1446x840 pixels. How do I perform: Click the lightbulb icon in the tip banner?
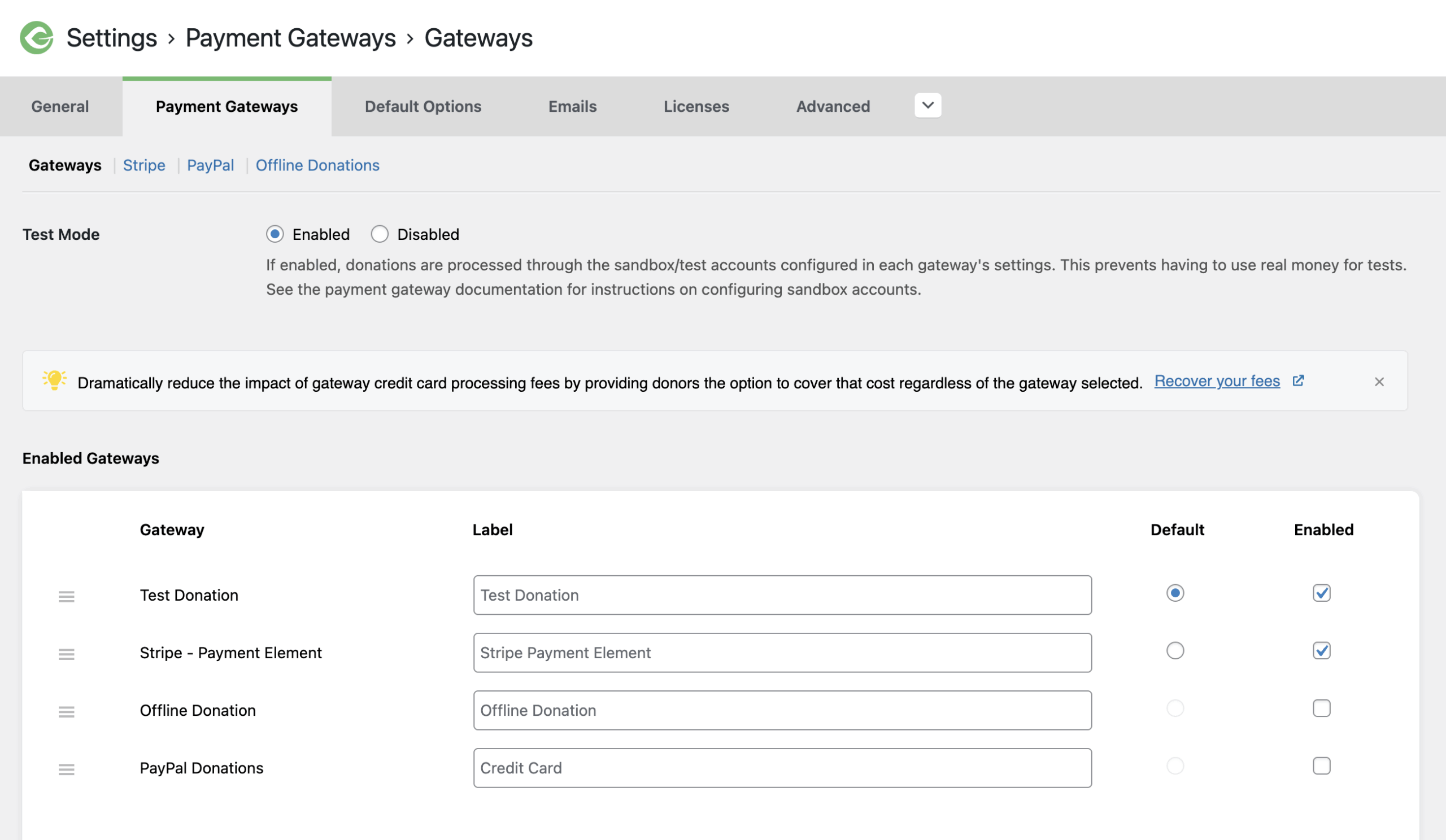(55, 381)
